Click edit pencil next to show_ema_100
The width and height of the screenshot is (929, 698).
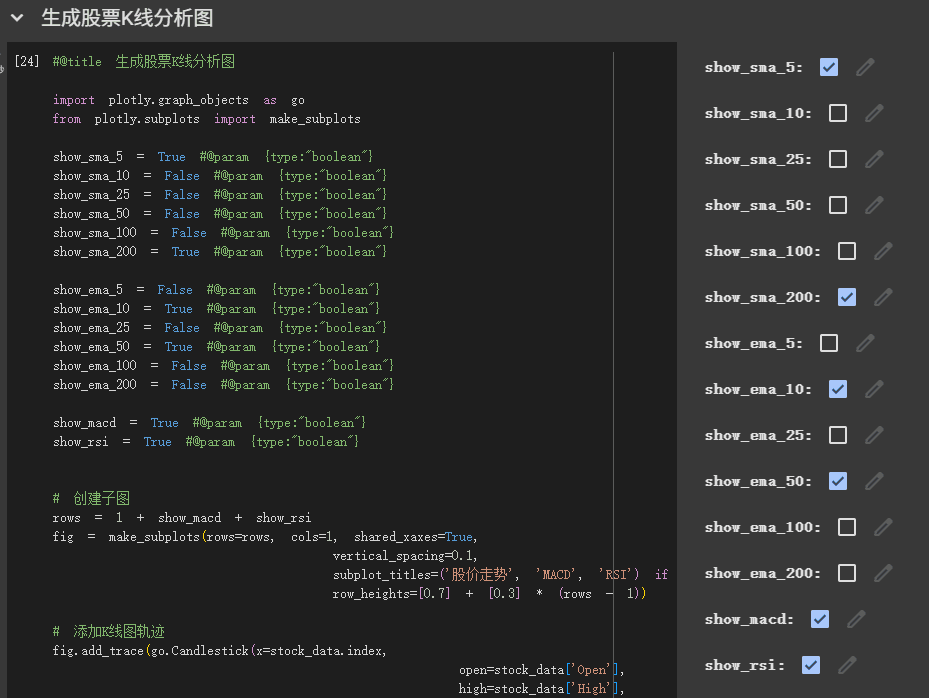883,527
